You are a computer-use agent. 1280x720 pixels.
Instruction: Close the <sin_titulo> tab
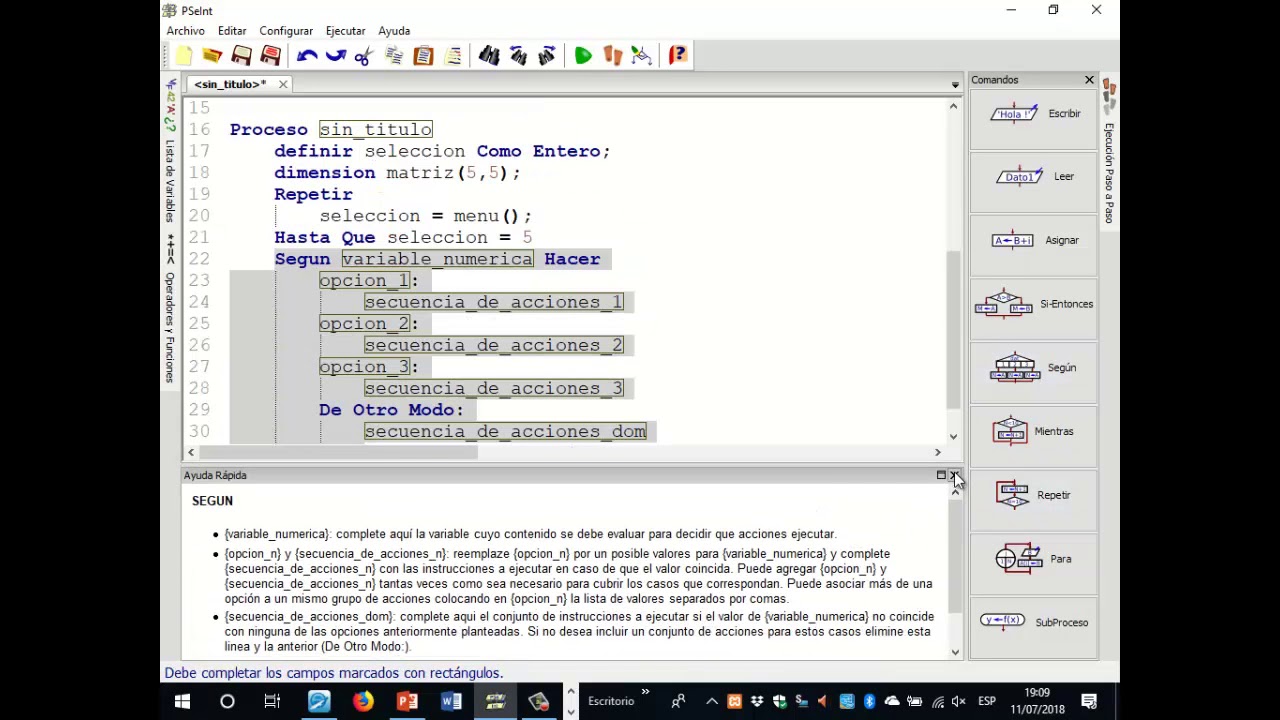point(283,84)
